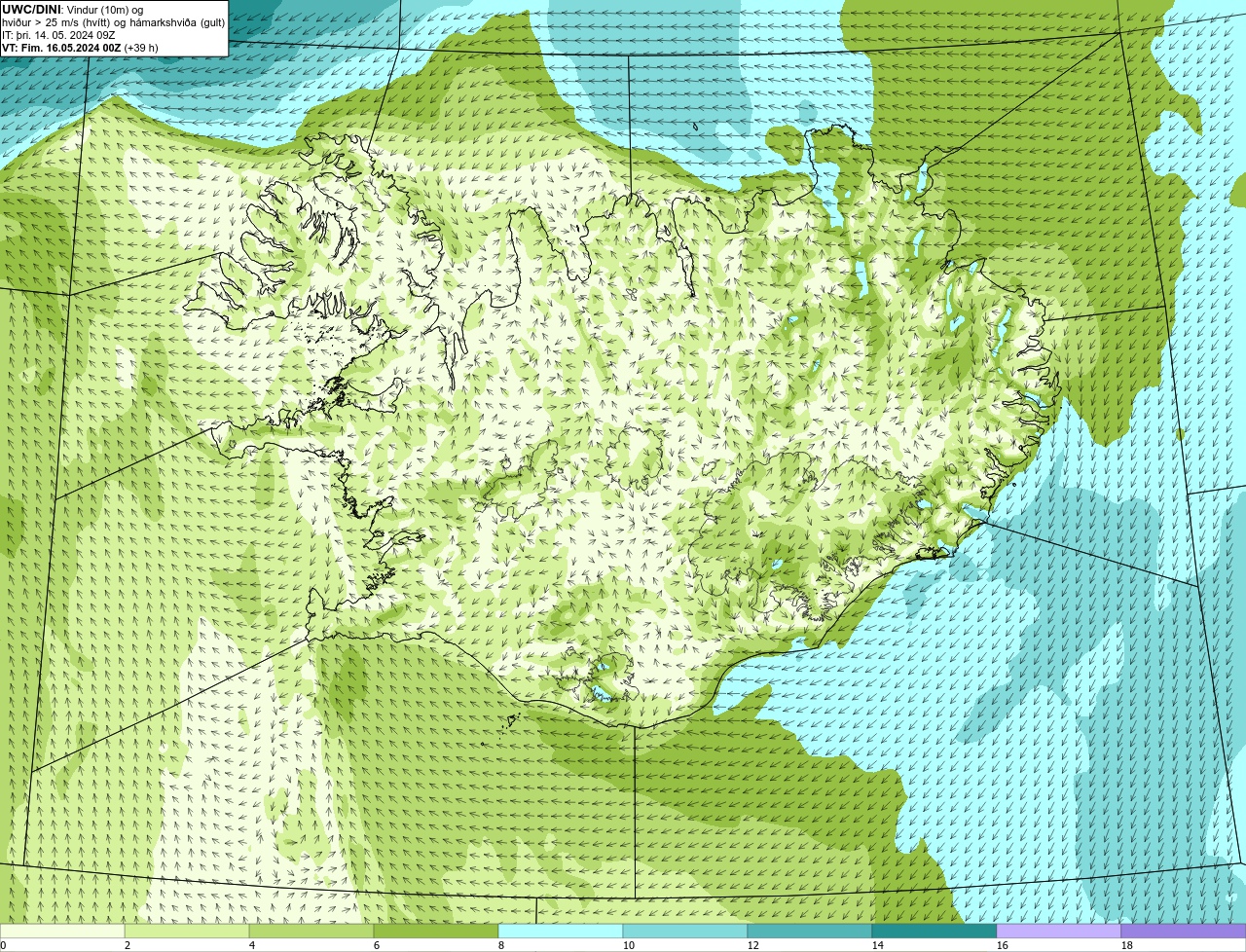The image size is (1246, 952).
Task: Click the valid time "VT: Fim. 16.05.2024 00Z"
Action: point(60,48)
